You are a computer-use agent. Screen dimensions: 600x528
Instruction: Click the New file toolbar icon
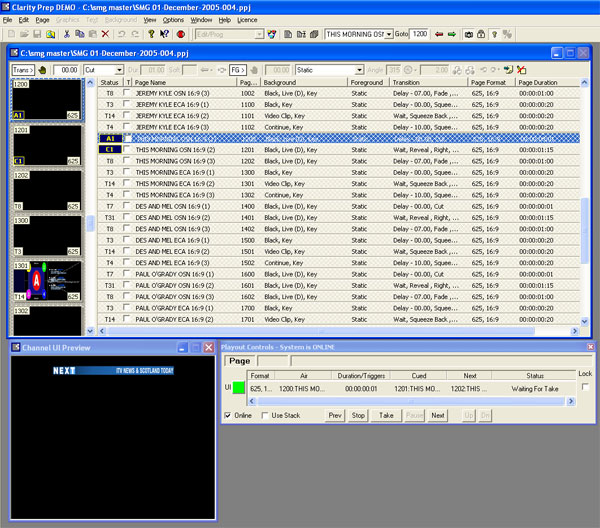(11, 34)
